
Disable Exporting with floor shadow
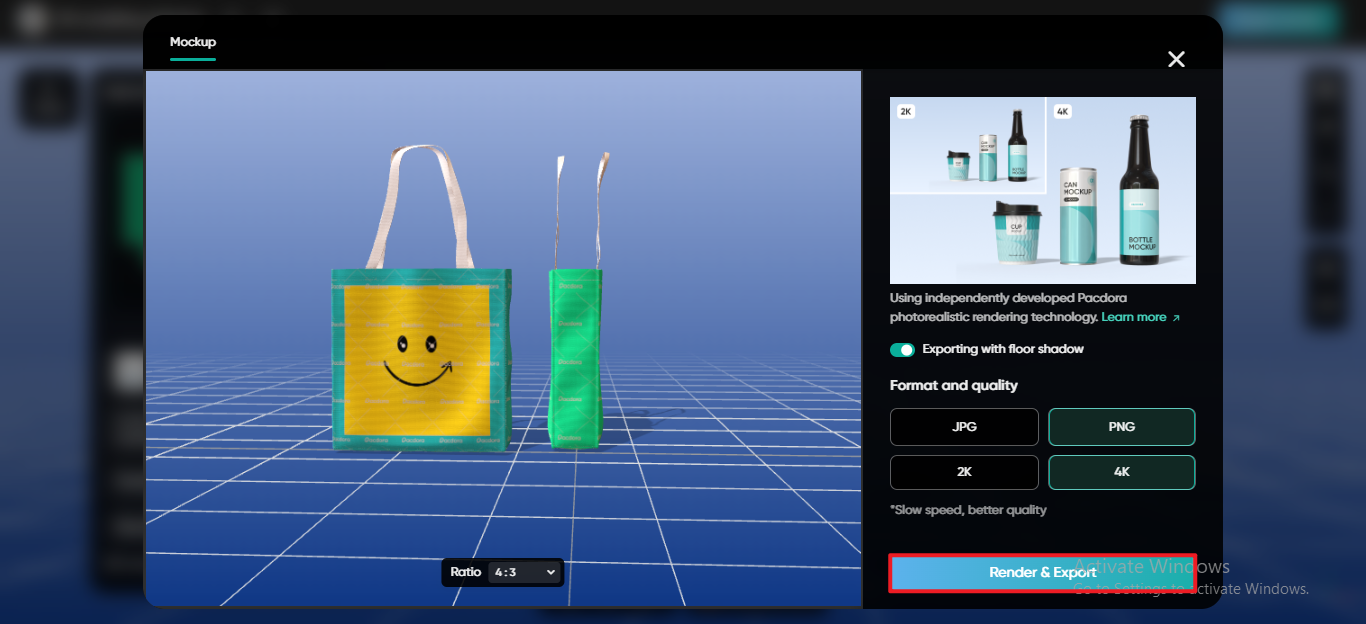[x=900, y=349]
